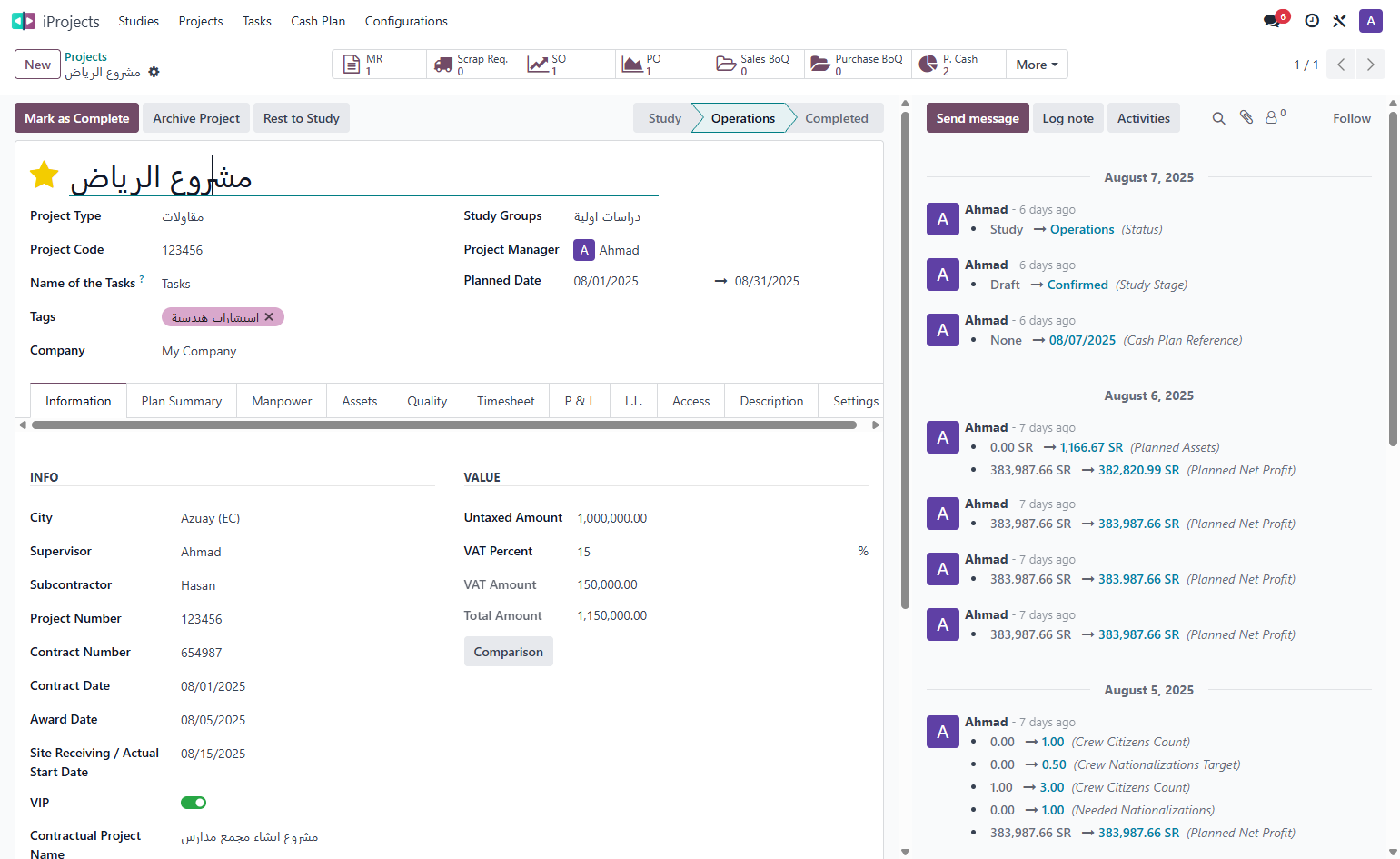The width and height of the screenshot is (1400, 859).
Task: Switch to the Quality tab
Action: point(427,401)
